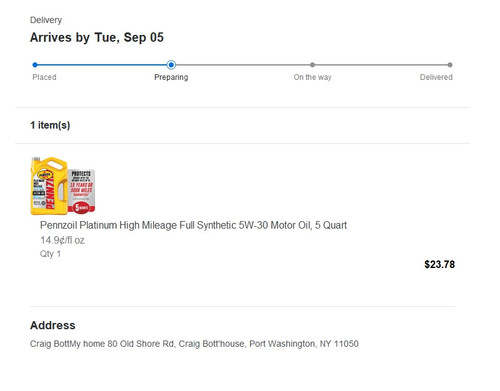Click the Delivered step label

coord(436,77)
